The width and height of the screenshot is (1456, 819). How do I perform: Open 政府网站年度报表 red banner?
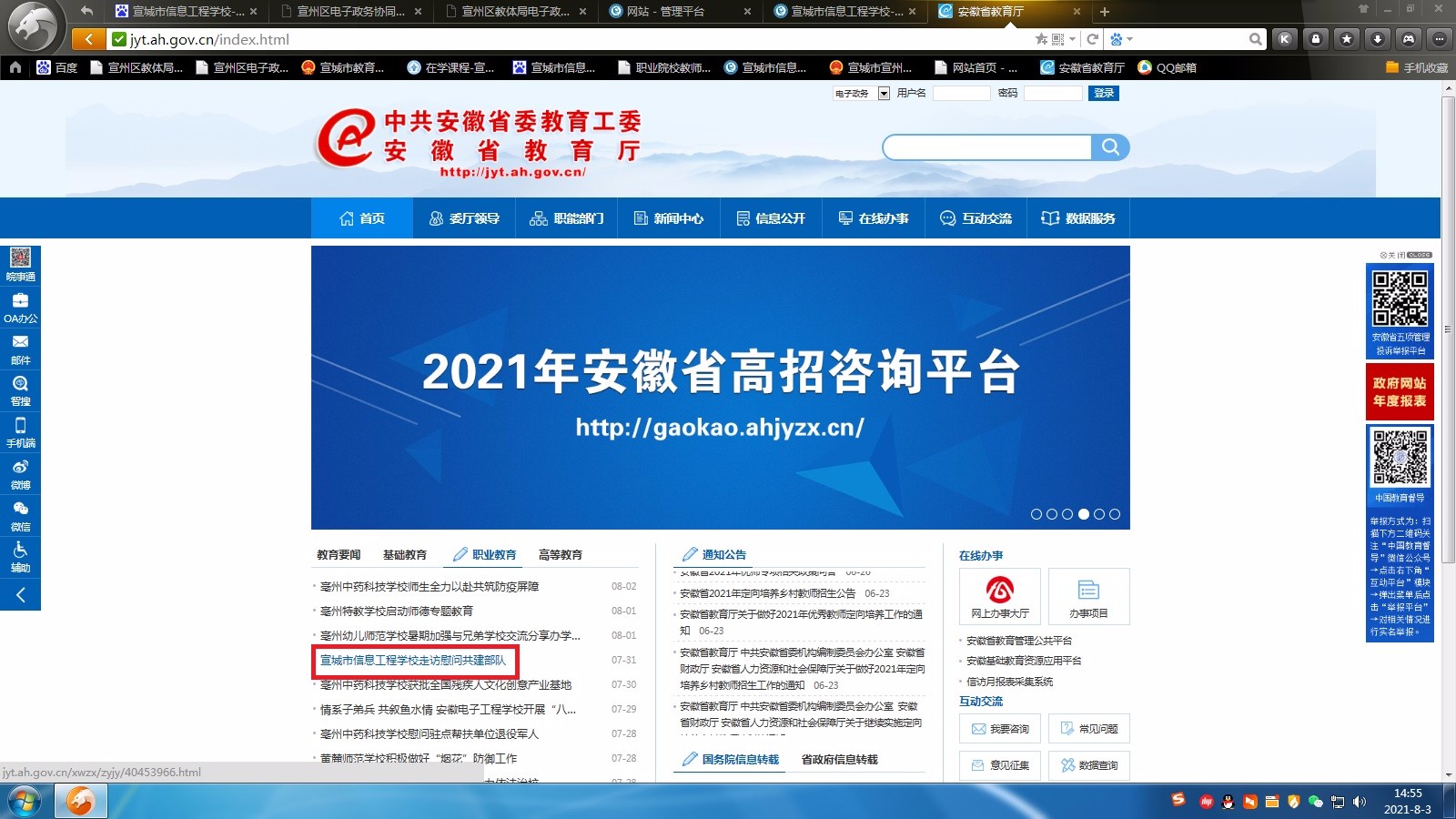[x=1400, y=392]
